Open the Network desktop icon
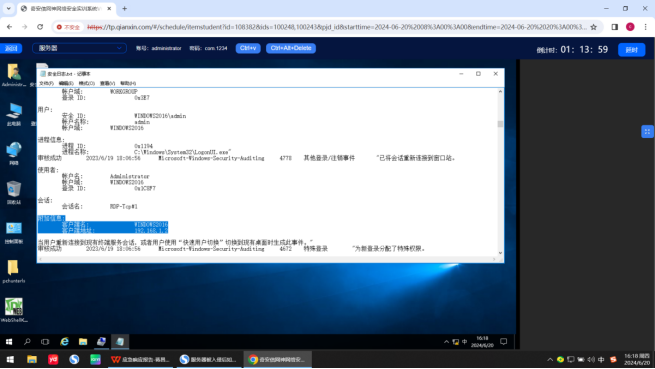 click(14, 153)
